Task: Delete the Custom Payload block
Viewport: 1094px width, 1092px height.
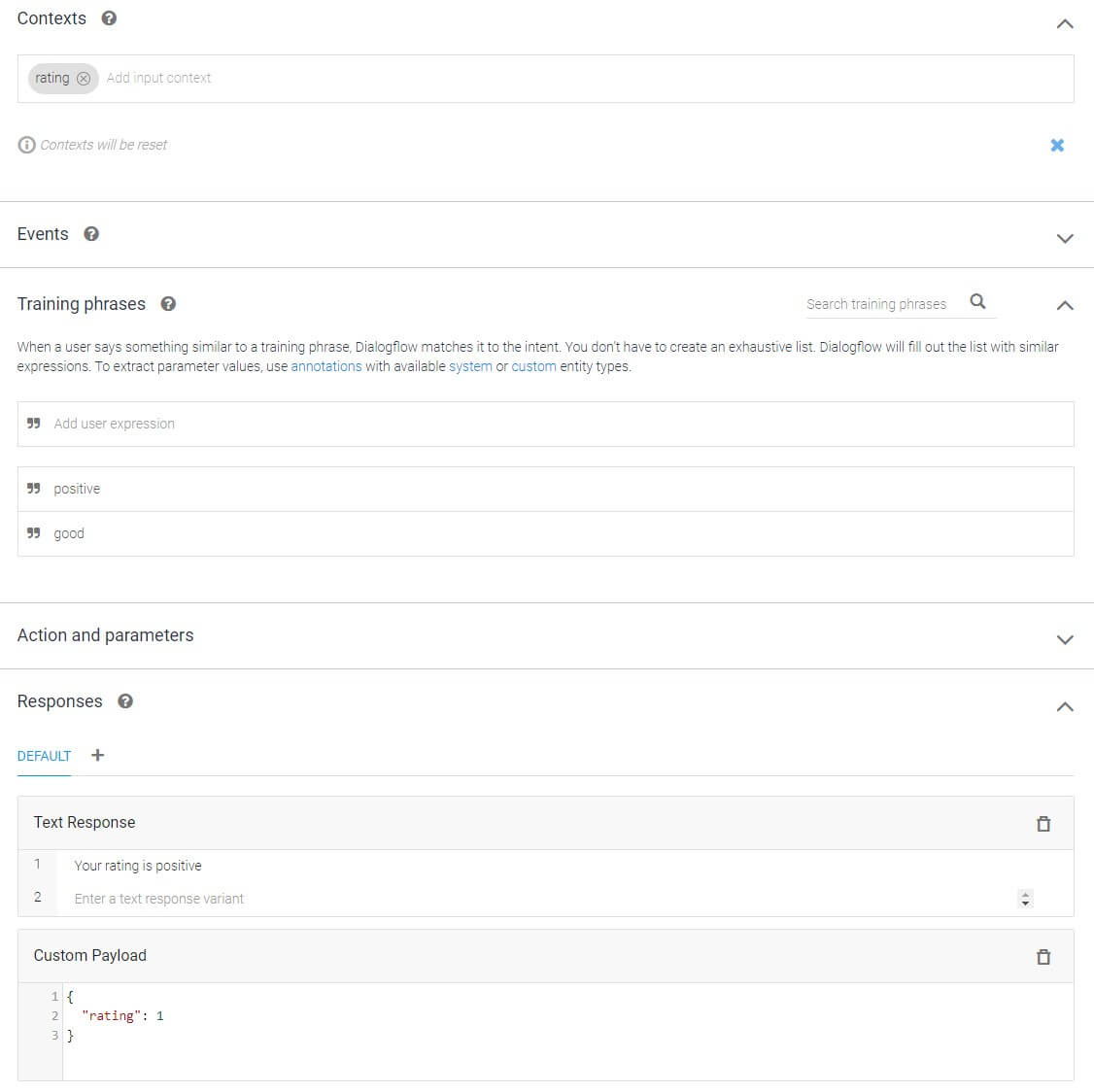Action: (1043, 957)
